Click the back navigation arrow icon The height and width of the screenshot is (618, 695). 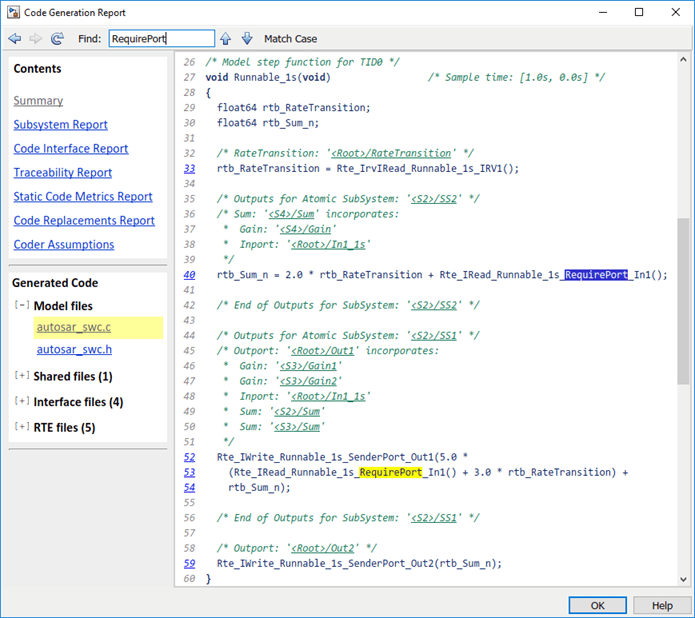tap(14, 39)
